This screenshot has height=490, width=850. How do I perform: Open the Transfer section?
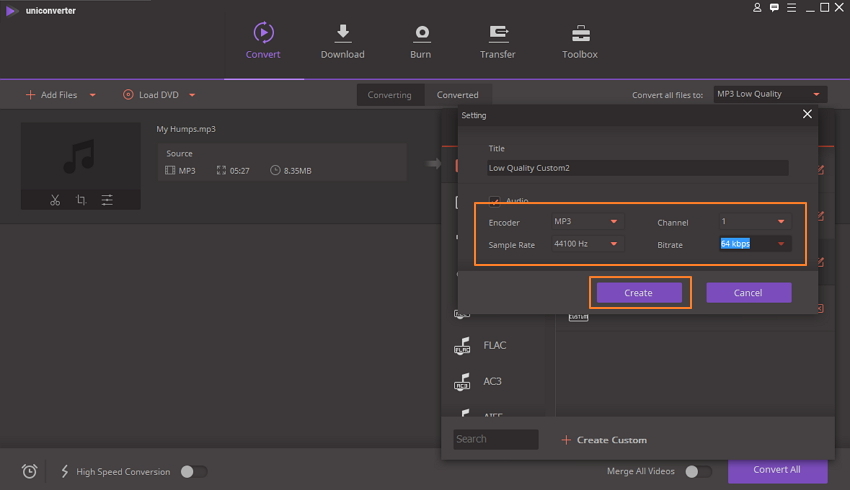coord(497,41)
